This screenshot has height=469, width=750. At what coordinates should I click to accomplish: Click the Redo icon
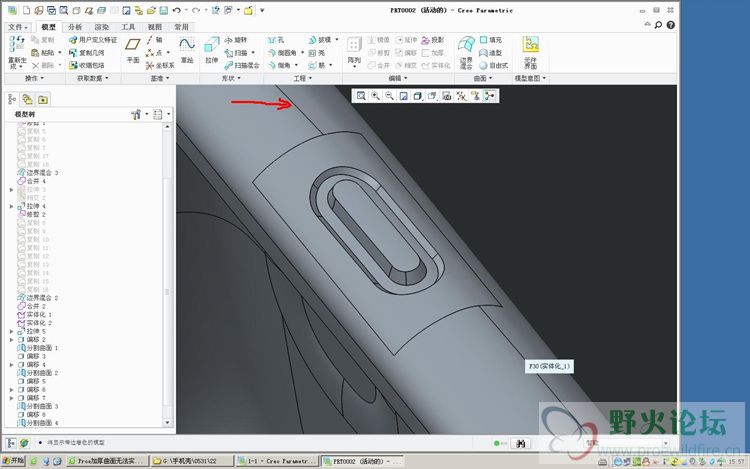coord(196,10)
